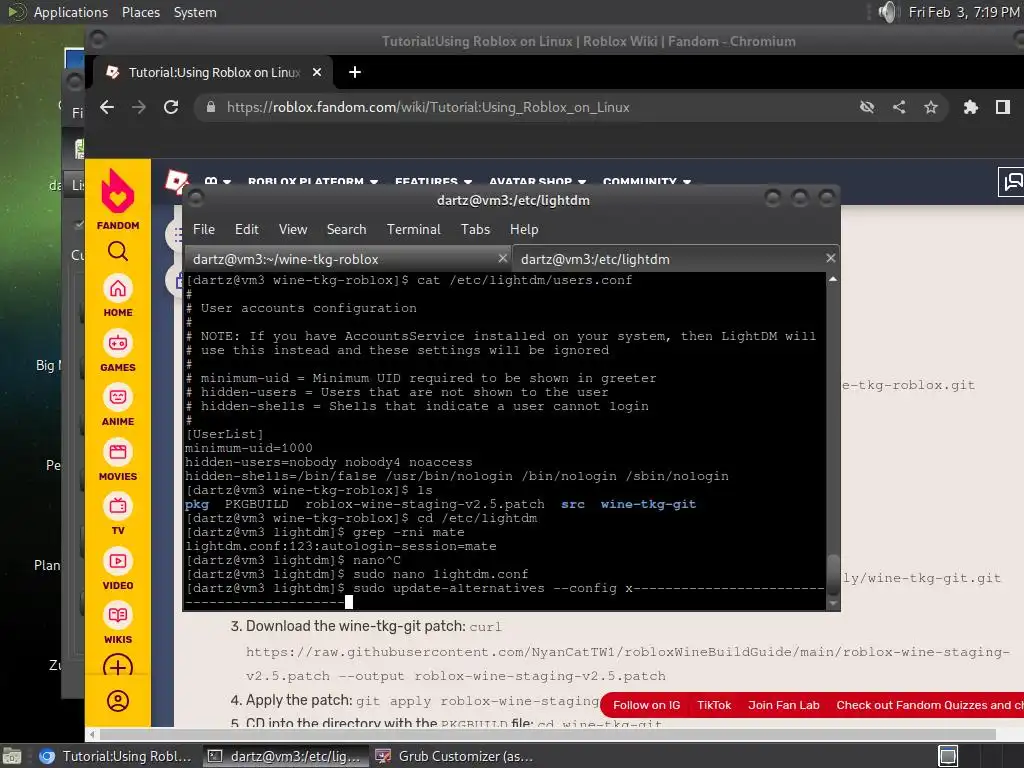Open the terminal Search menu

[x=346, y=229]
